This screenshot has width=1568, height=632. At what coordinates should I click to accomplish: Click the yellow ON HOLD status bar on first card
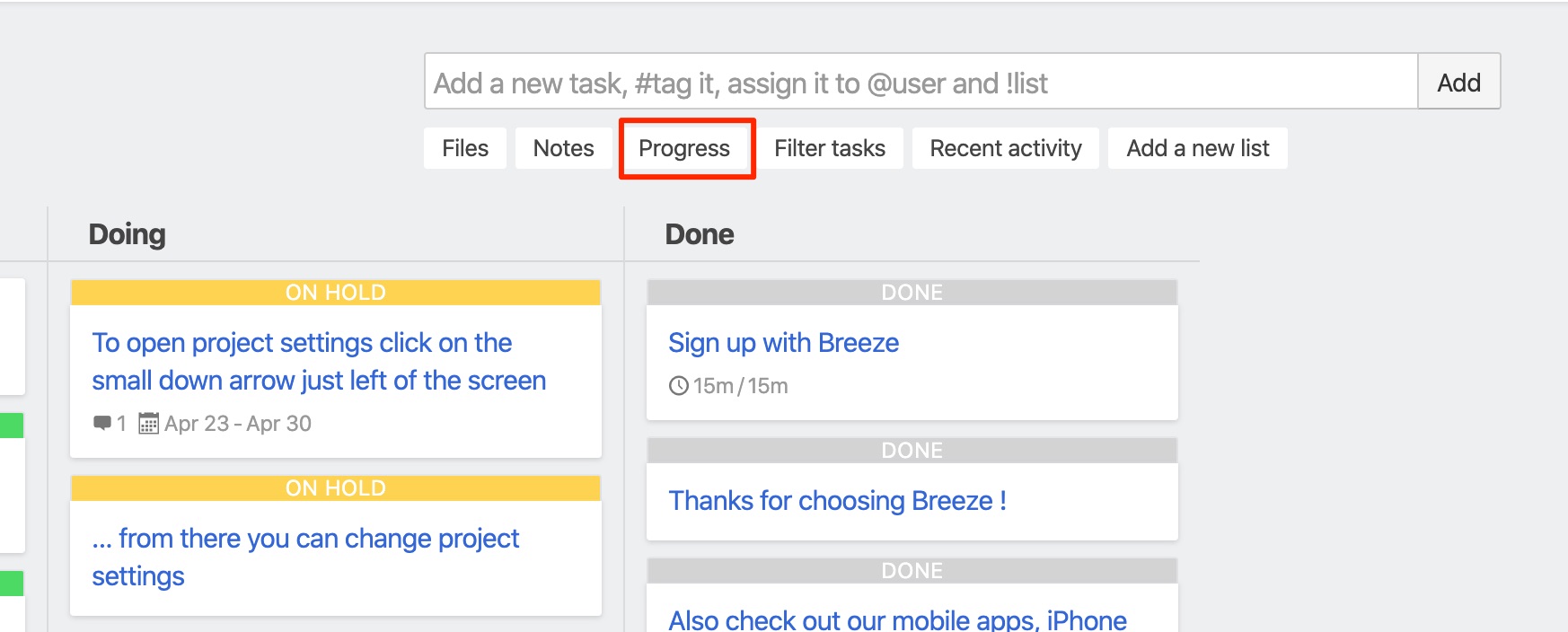point(336,293)
